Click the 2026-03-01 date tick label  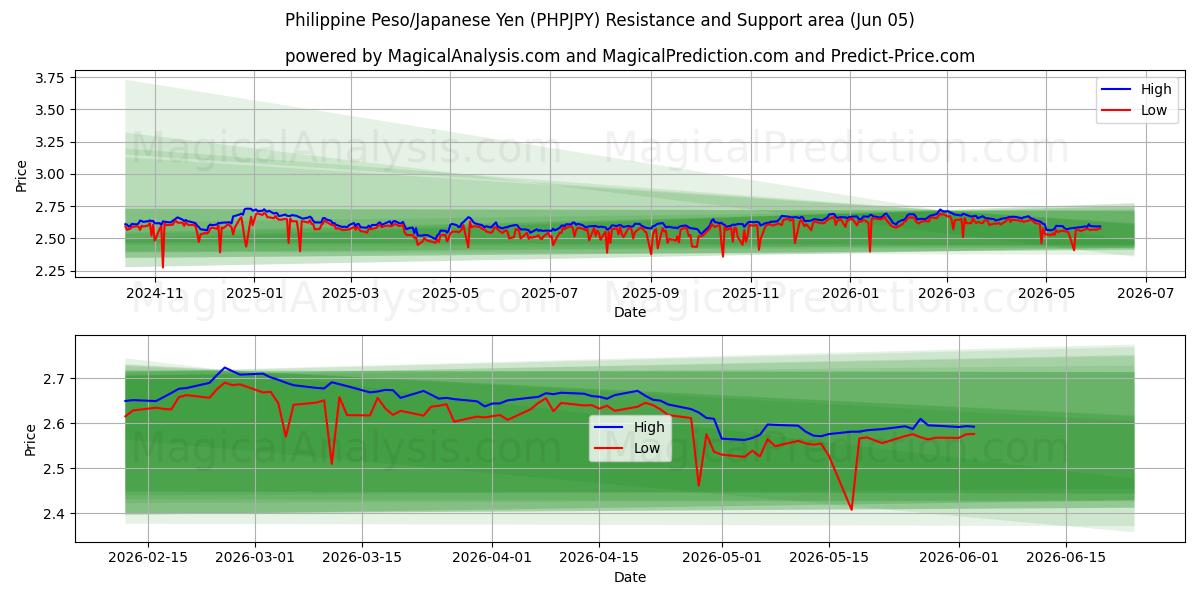pos(255,558)
